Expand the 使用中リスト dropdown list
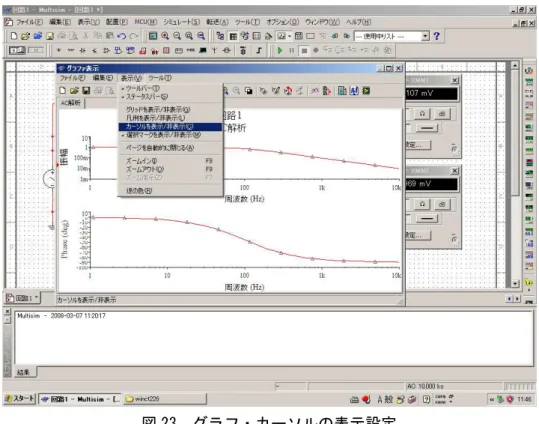This screenshot has width=539, height=424. (426, 36)
